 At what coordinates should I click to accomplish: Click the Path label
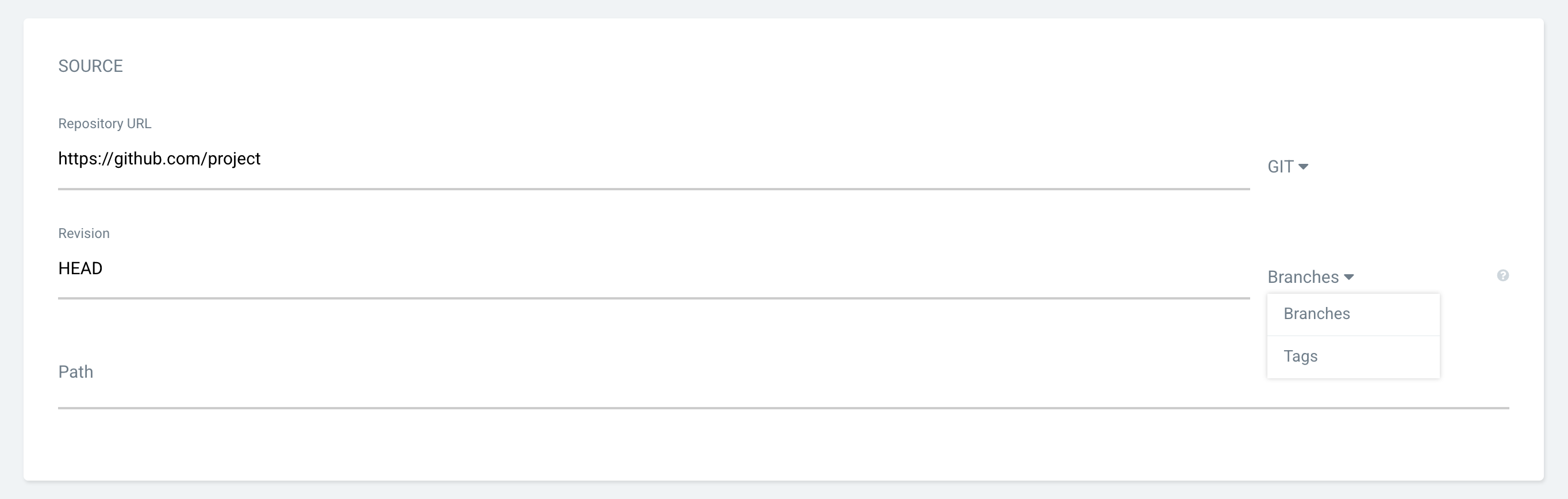pyautogui.click(x=75, y=371)
